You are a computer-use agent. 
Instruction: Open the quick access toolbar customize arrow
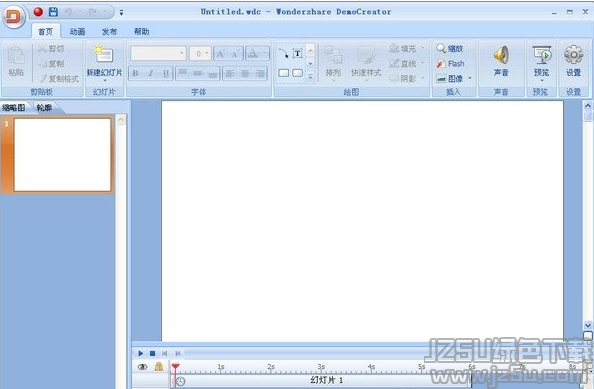[x=121, y=12]
